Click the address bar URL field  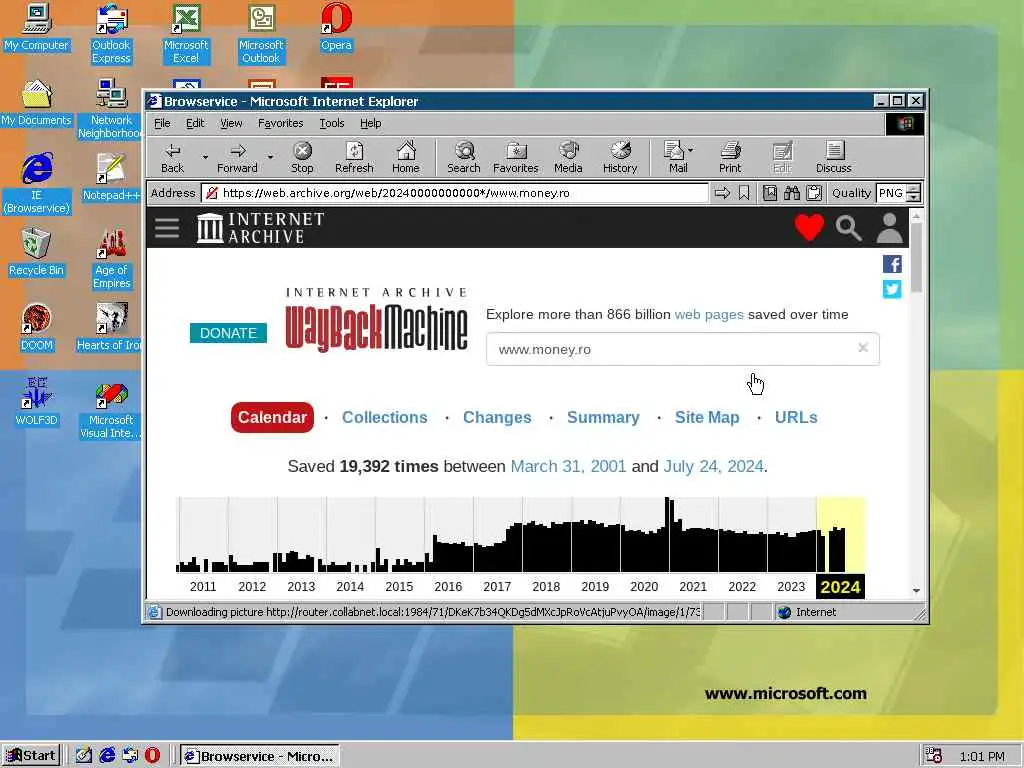point(455,193)
